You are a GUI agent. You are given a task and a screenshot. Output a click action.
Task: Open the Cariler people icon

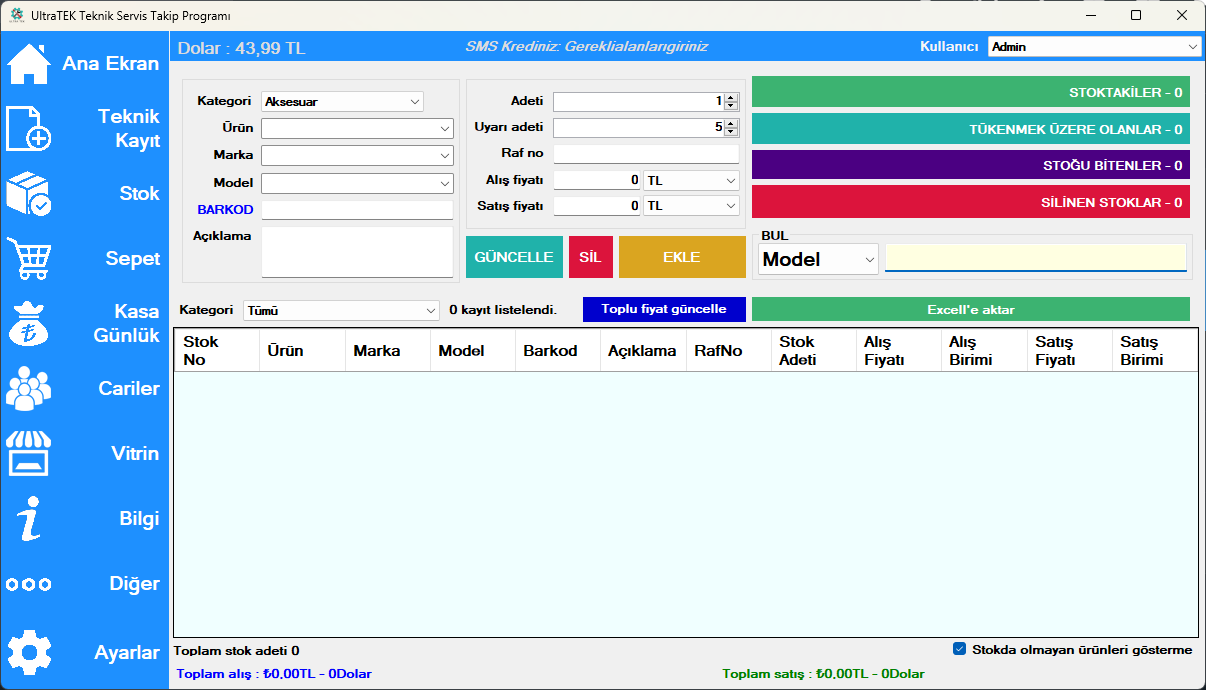tap(29, 389)
